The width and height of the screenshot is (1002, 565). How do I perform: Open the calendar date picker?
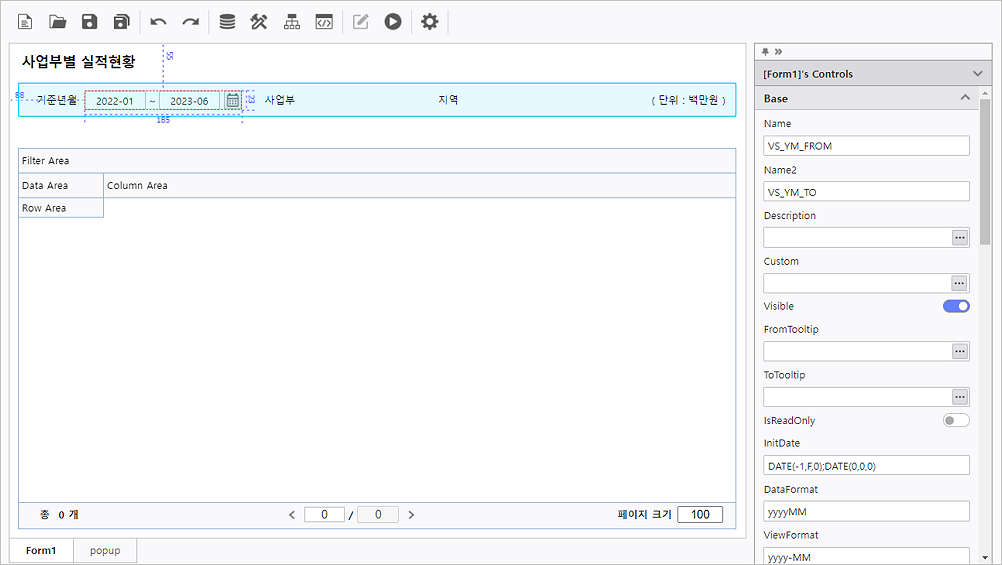tap(232, 101)
